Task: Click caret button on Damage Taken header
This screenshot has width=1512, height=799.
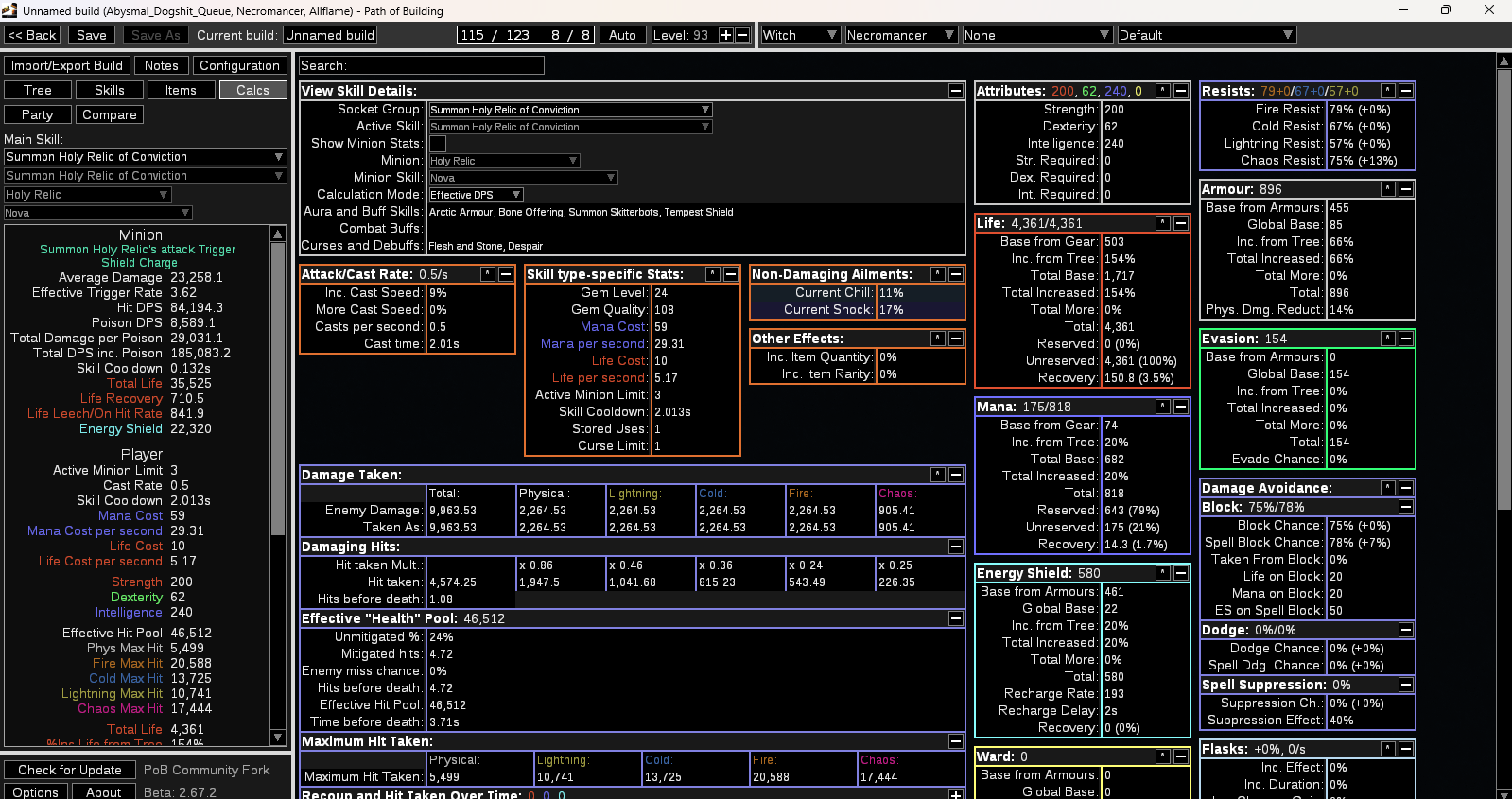Action: (938, 475)
